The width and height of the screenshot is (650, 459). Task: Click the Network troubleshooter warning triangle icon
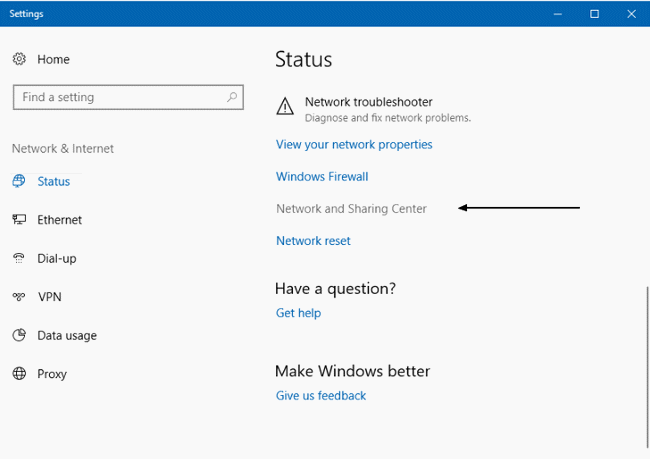point(285,106)
